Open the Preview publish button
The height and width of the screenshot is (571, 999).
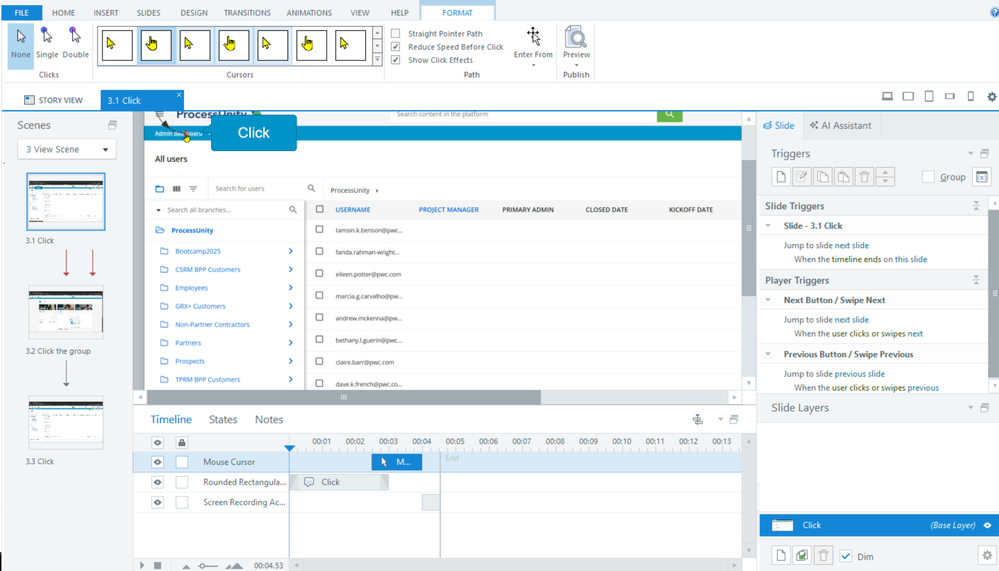(x=576, y=46)
